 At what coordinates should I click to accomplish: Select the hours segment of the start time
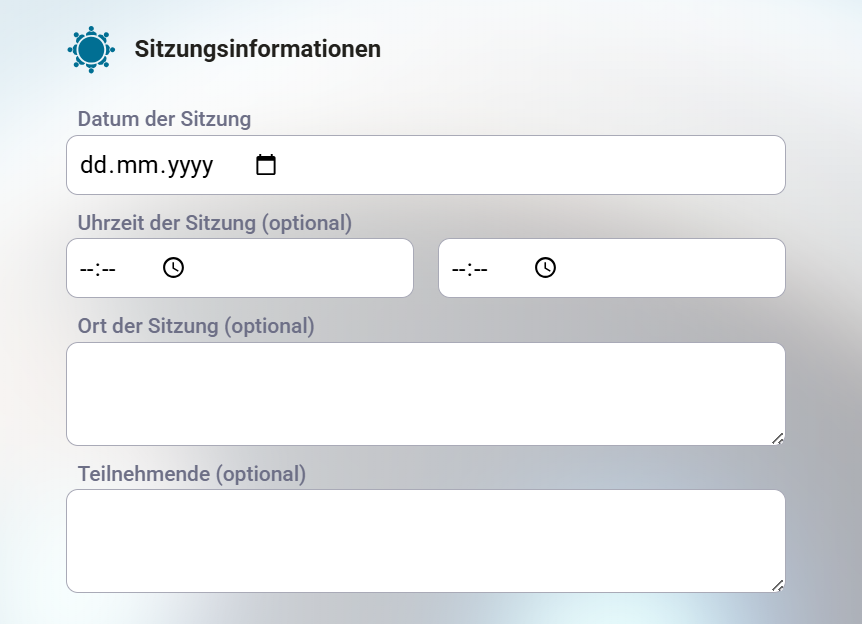coord(86,269)
